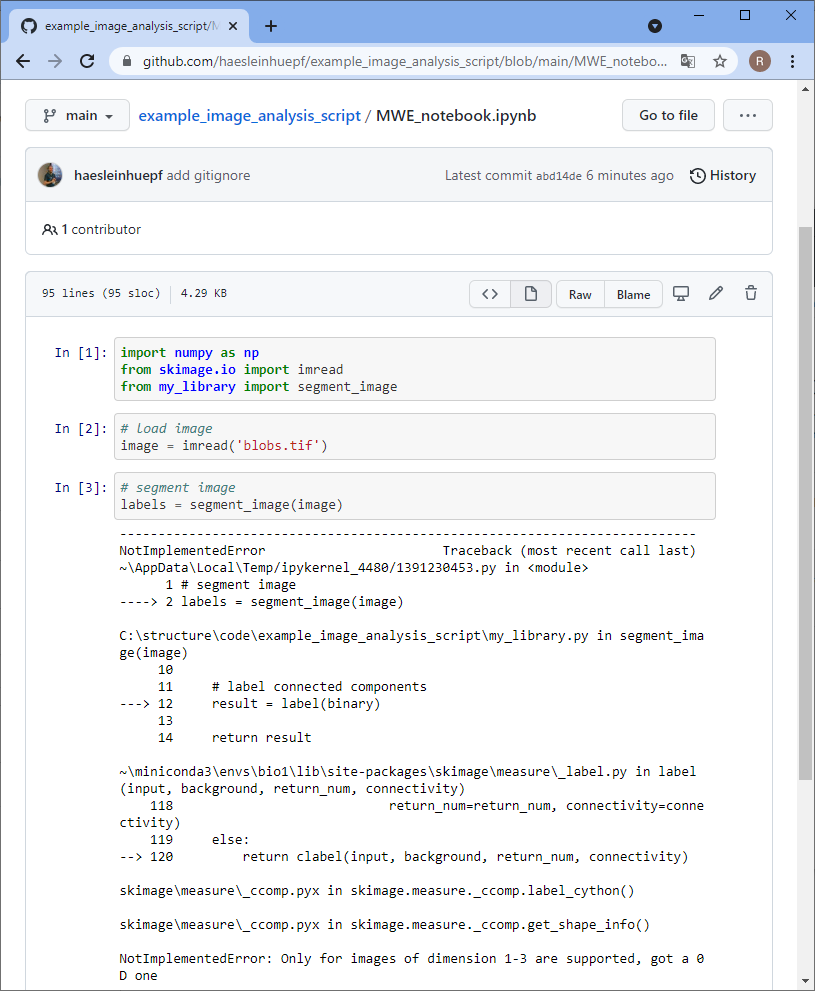Click the Go to file button
The height and width of the screenshot is (991, 815).
click(668, 115)
